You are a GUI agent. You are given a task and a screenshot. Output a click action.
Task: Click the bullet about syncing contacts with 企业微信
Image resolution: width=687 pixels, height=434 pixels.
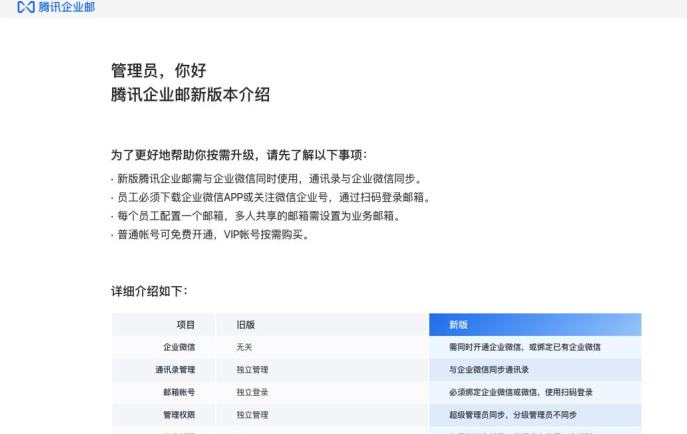click(x=264, y=179)
